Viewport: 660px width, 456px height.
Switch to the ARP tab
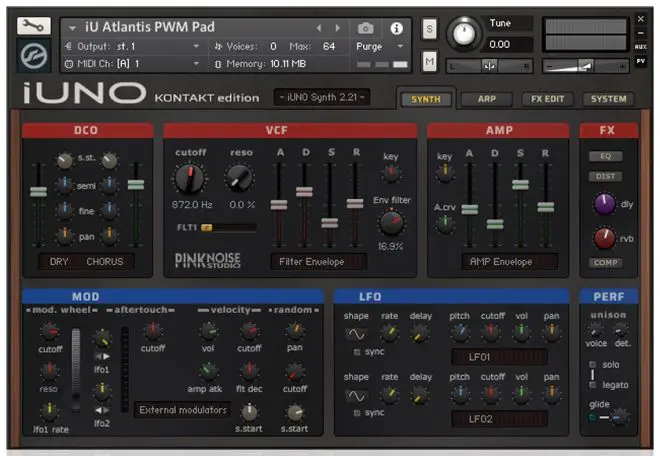[x=487, y=99]
